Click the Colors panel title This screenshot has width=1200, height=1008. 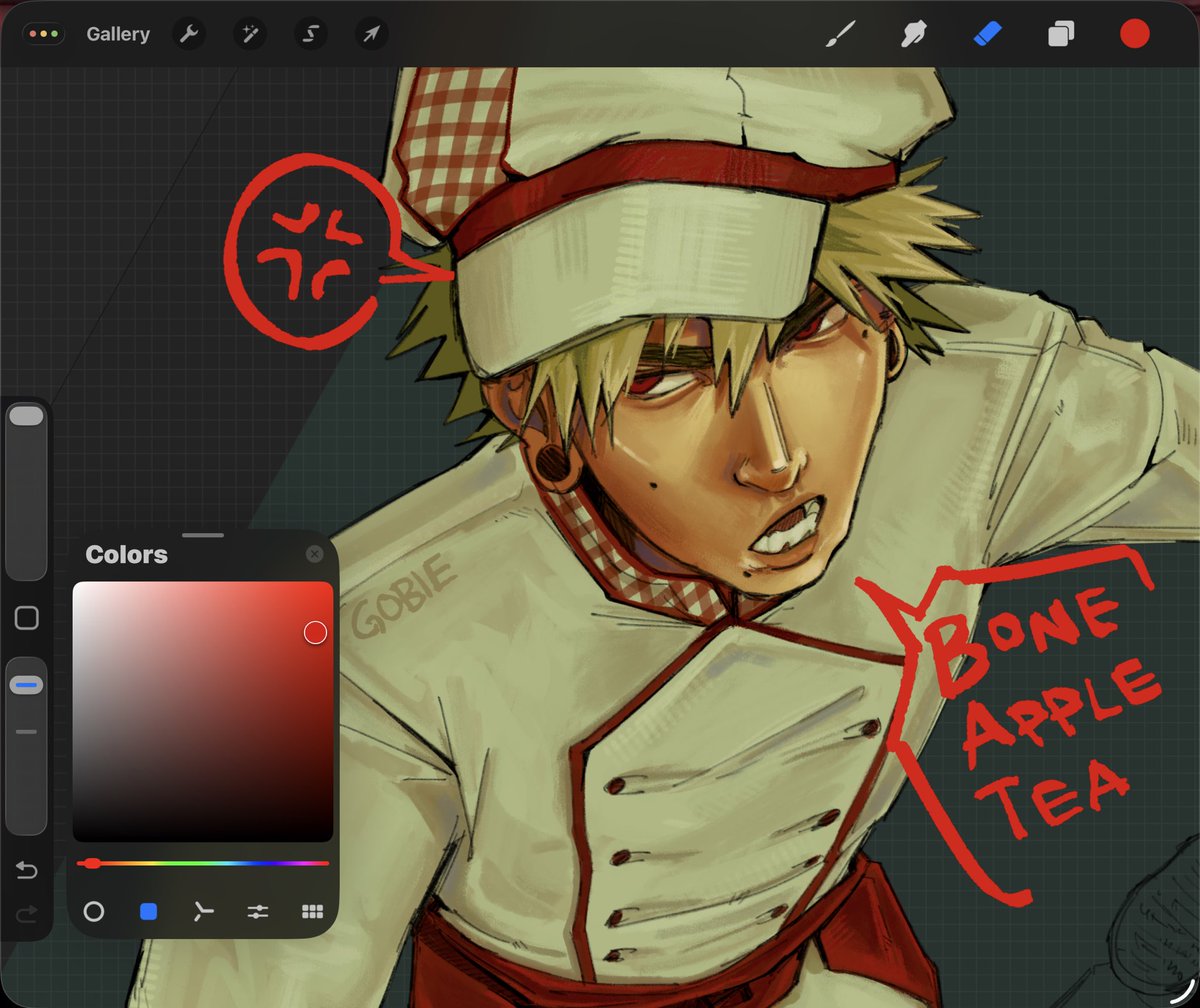[x=126, y=554]
